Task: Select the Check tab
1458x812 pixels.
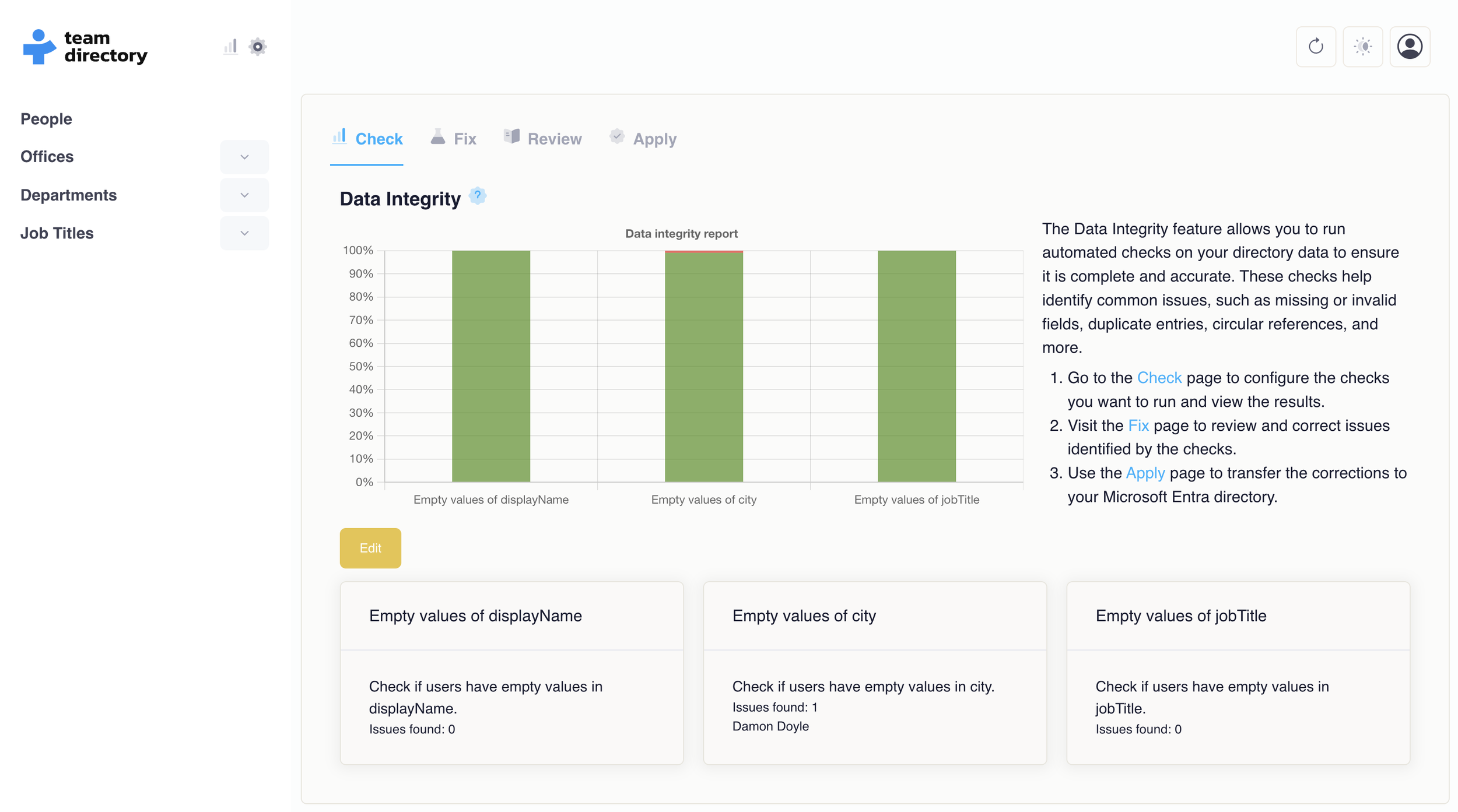Action: (x=378, y=139)
